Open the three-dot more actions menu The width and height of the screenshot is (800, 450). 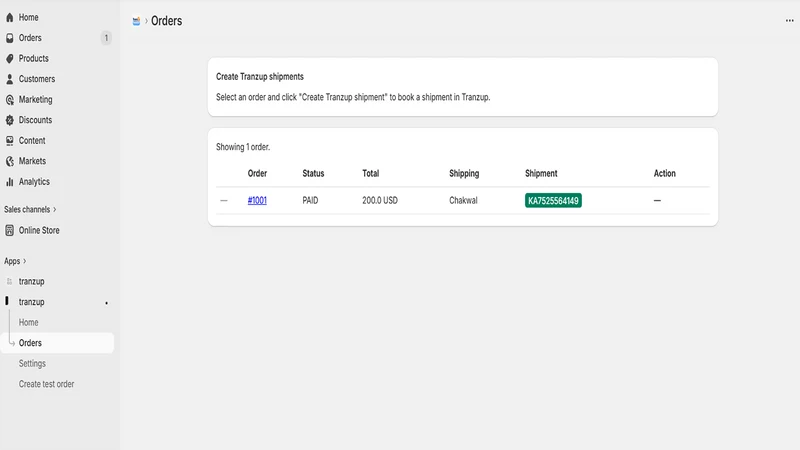click(789, 21)
